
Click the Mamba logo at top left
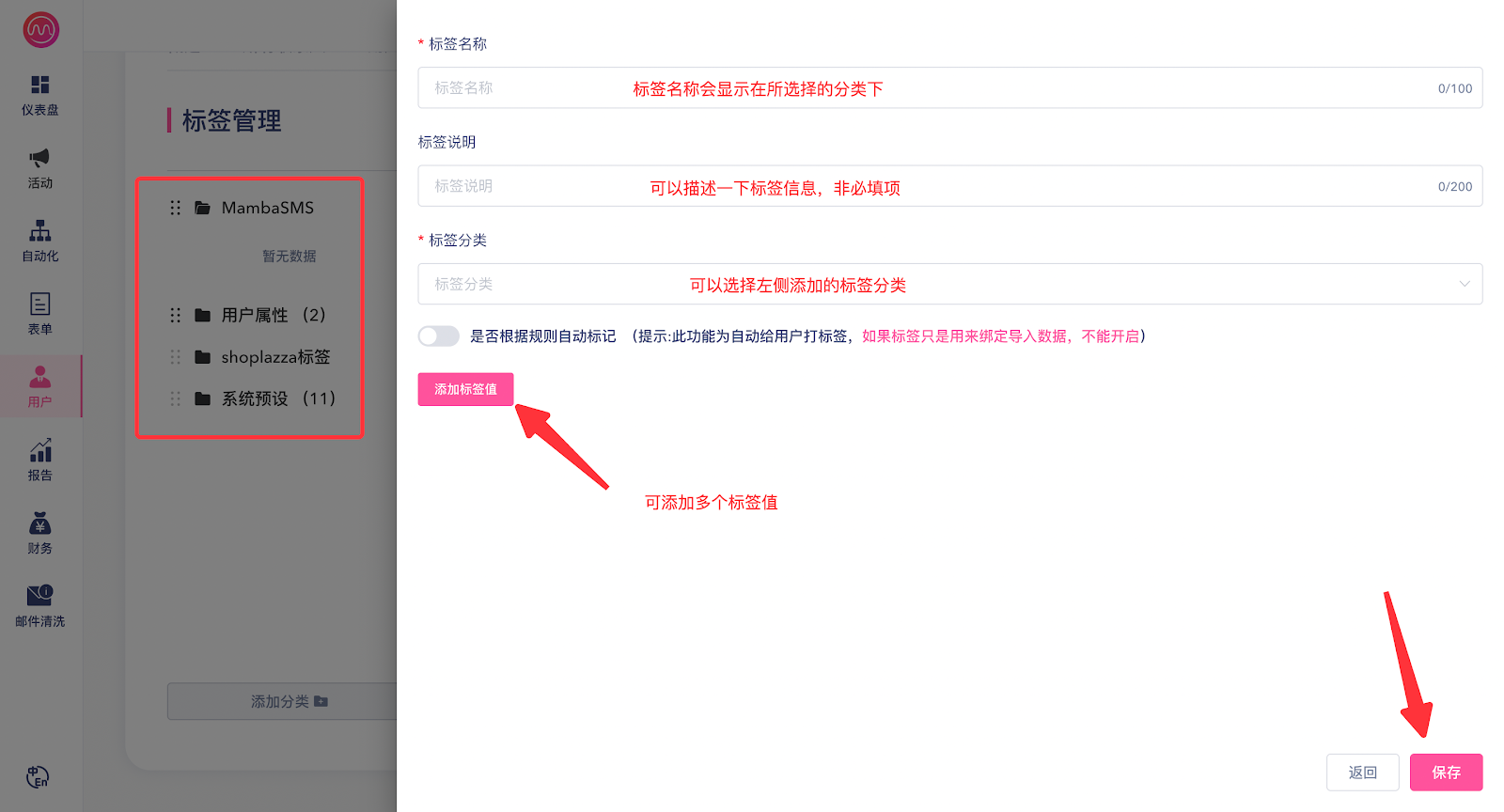click(40, 30)
